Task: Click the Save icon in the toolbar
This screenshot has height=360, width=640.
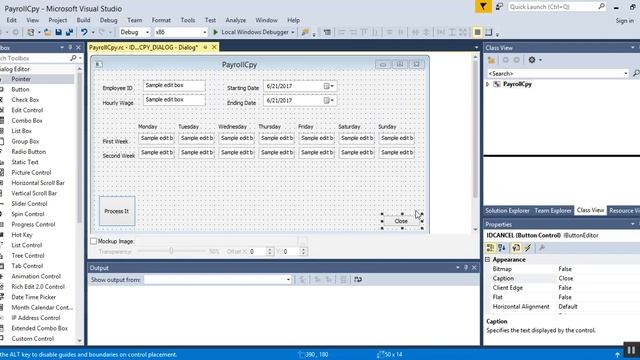Action: pos(58,32)
